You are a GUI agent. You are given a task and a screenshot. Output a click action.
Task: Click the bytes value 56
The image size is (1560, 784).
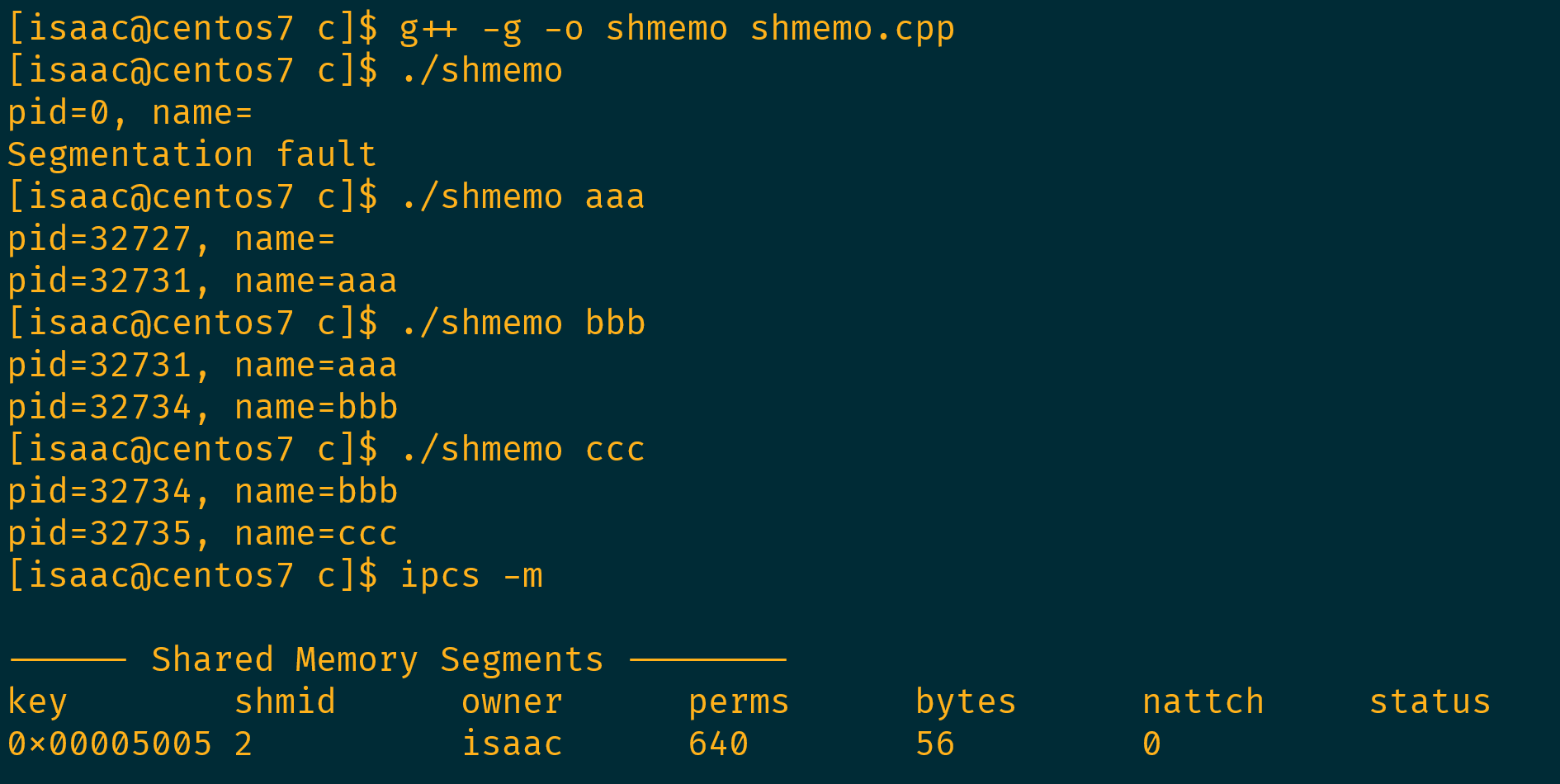pyautogui.click(x=935, y=744)
